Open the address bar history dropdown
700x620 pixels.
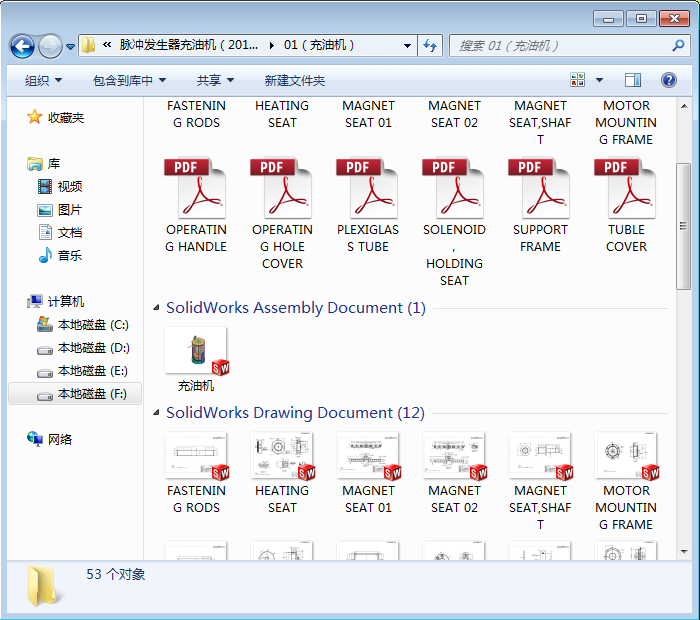click(x=407, y=46)
